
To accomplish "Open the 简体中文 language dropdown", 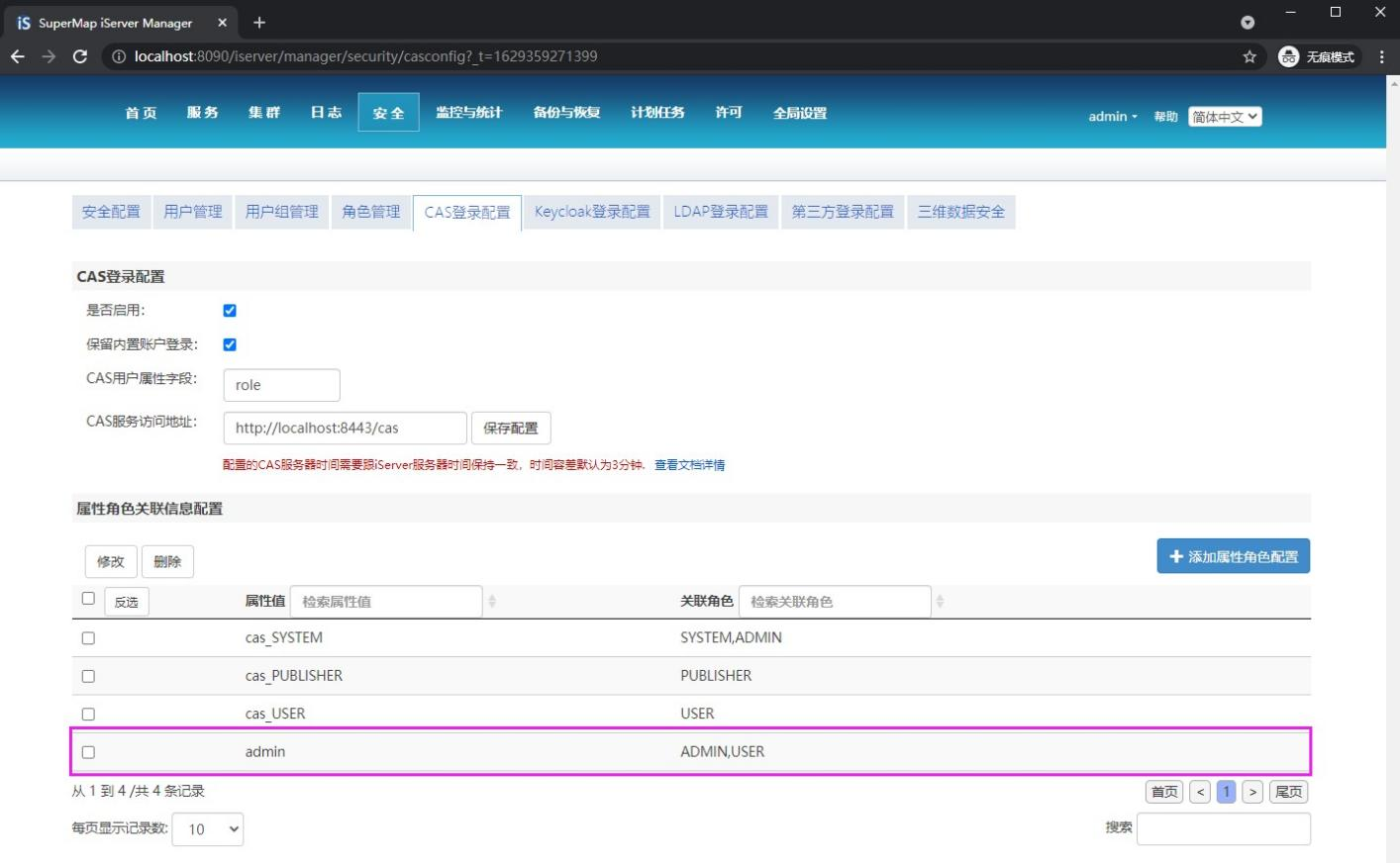I will (x=1225, y=117).
